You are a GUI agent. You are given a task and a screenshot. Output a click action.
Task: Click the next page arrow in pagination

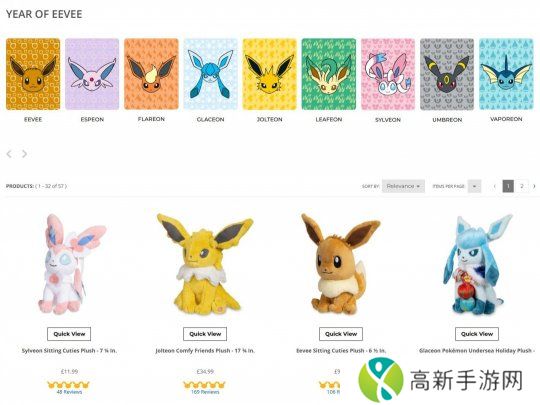point(534,186)
